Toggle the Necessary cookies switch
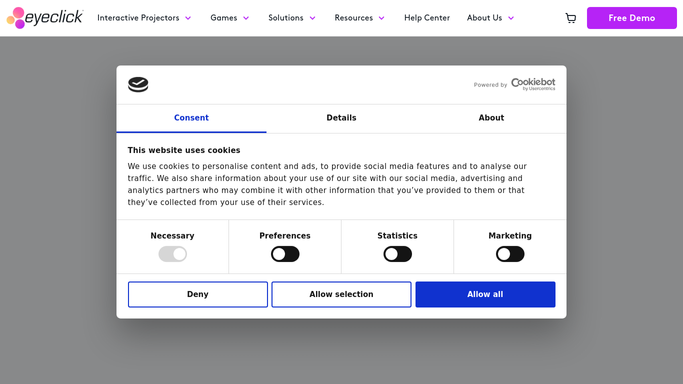The image size is (683, 384). pyautogui.click(x=172, y=254)
